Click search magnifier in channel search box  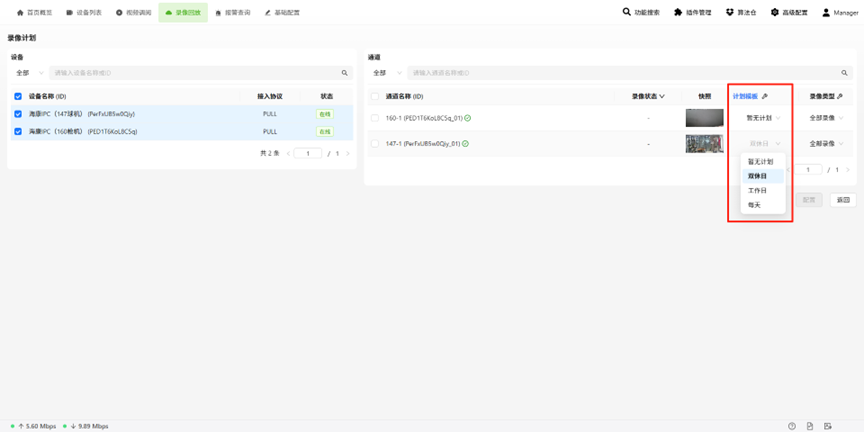844,73
